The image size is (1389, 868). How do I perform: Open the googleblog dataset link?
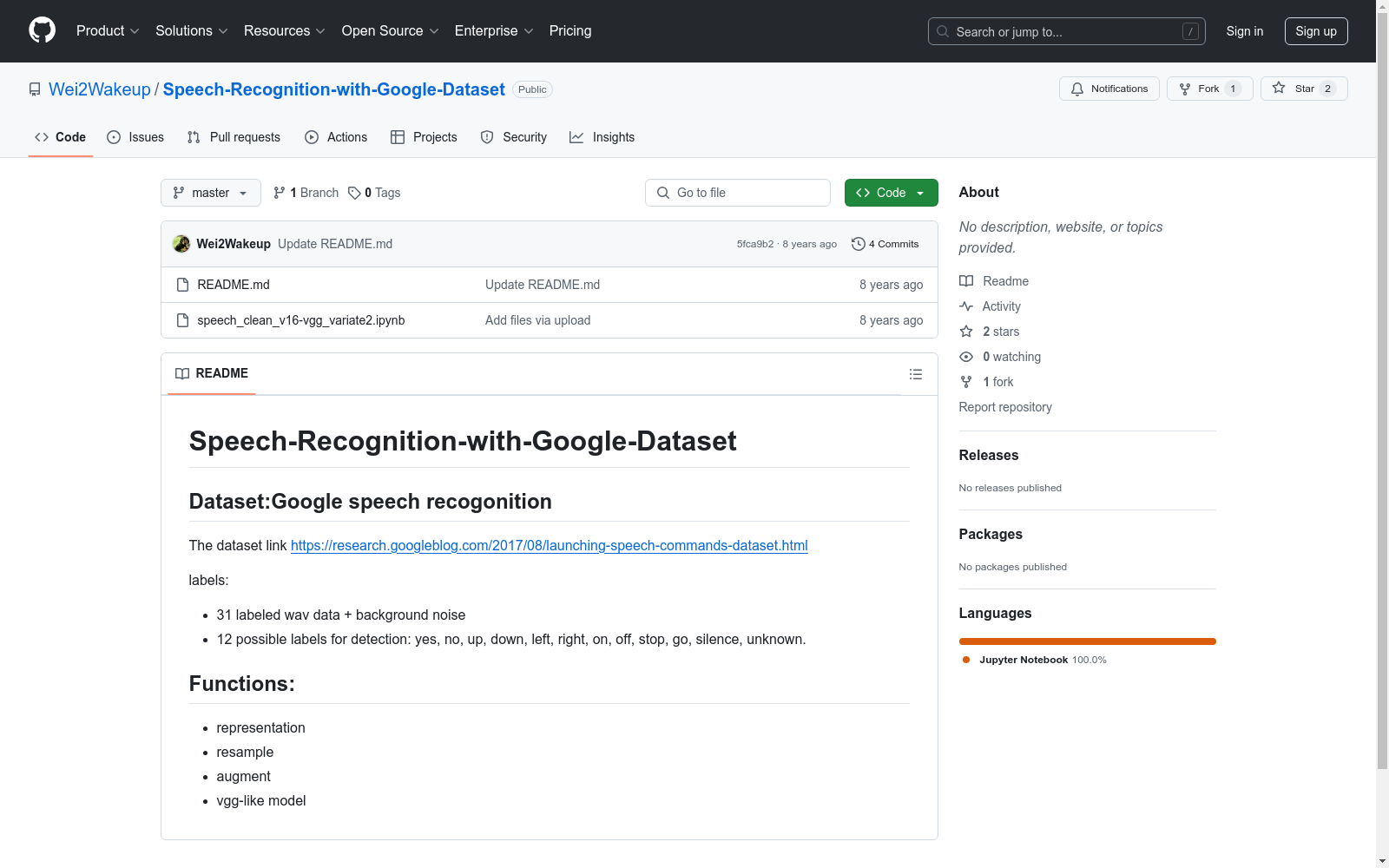click(550, 545)
